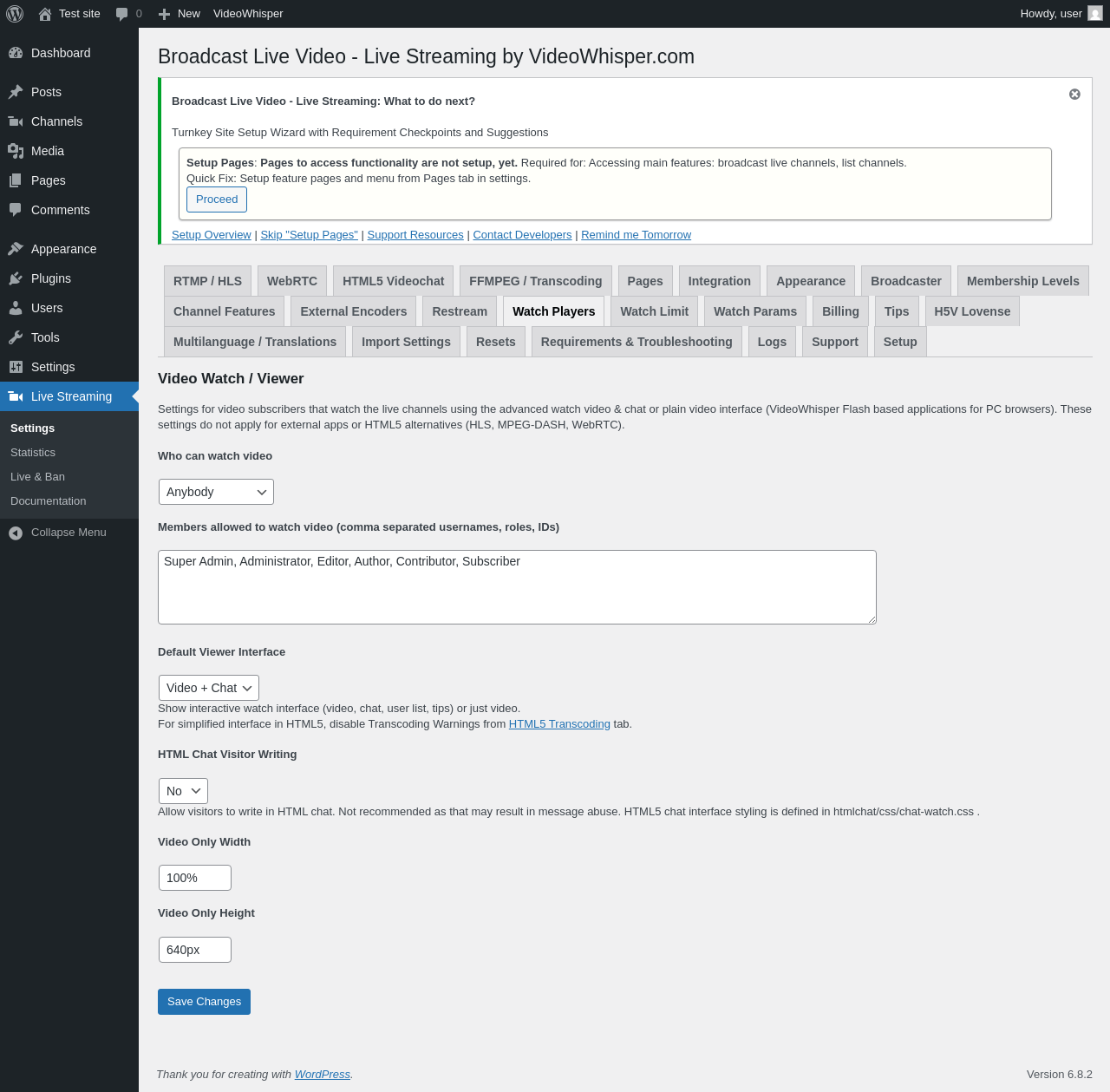This screenshot has width=1110, height=1092.
Task: Open the Watch Params tab
Action: tap(755, 311)
